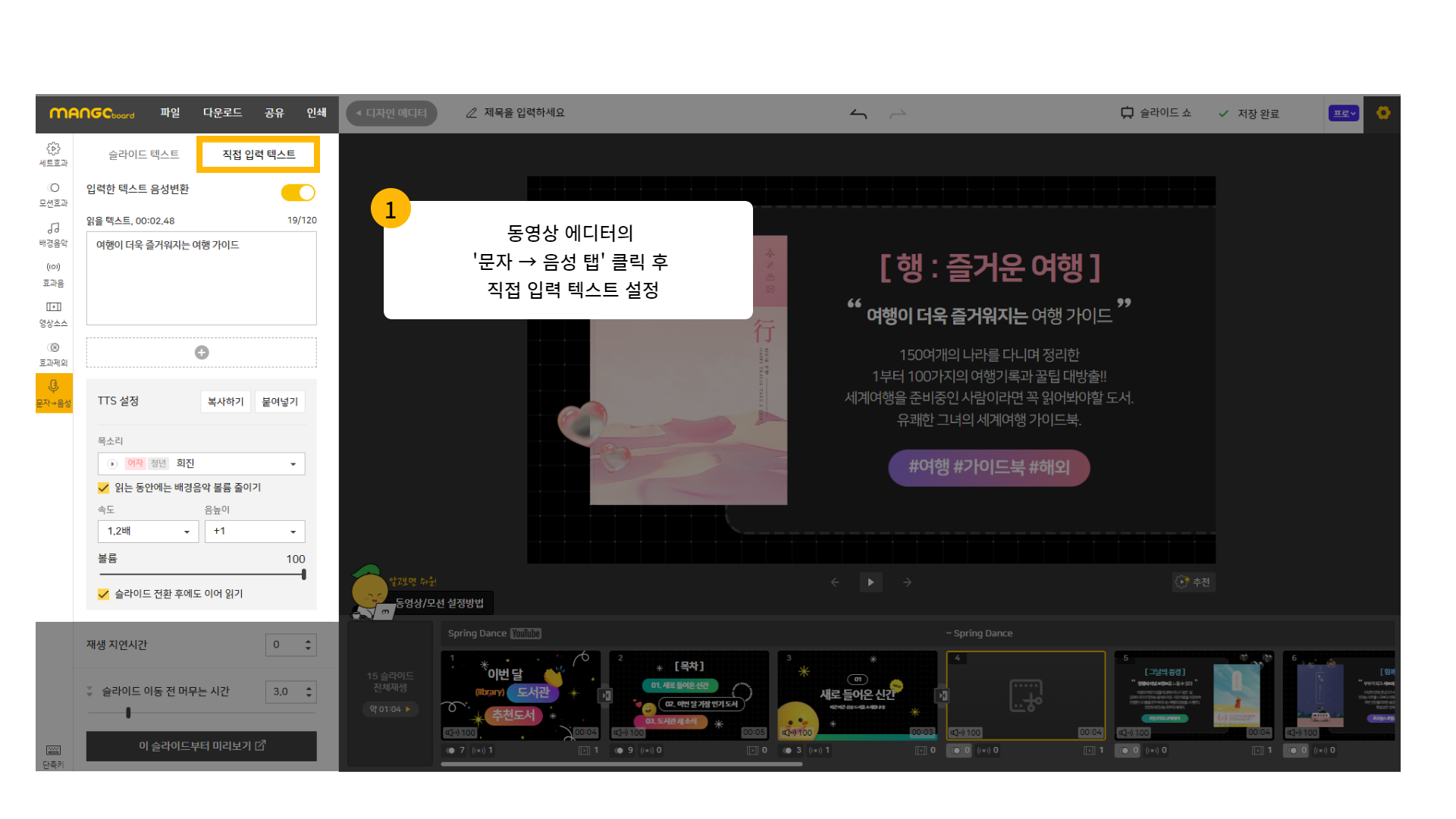This screenshot has width=1456, height=819.
Task: Return to 디자인 에디터
Action: pyautogui.click(x=392, y=113)
